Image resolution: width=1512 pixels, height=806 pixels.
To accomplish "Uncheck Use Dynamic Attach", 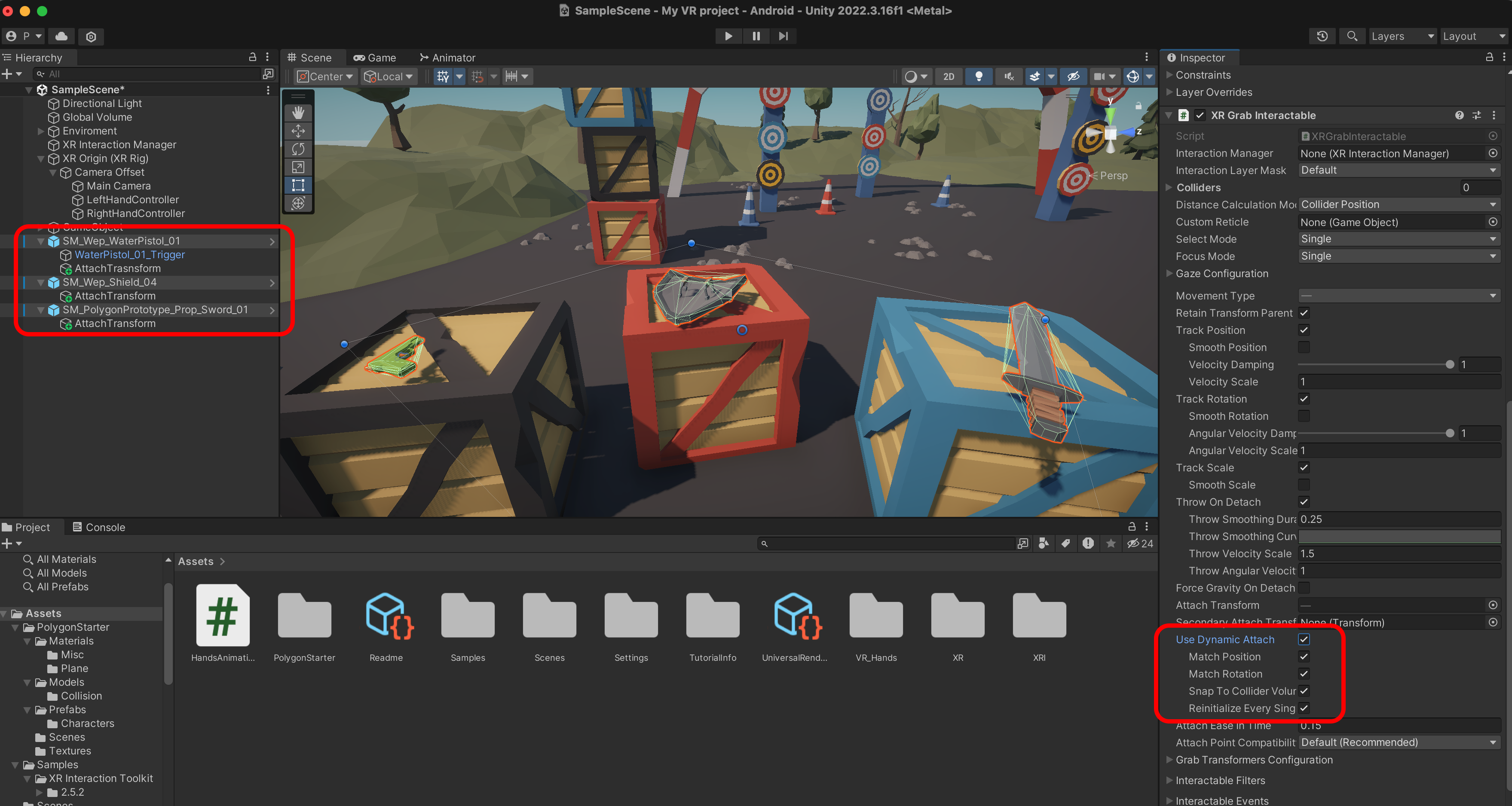I will click(x=1304, y=639).
